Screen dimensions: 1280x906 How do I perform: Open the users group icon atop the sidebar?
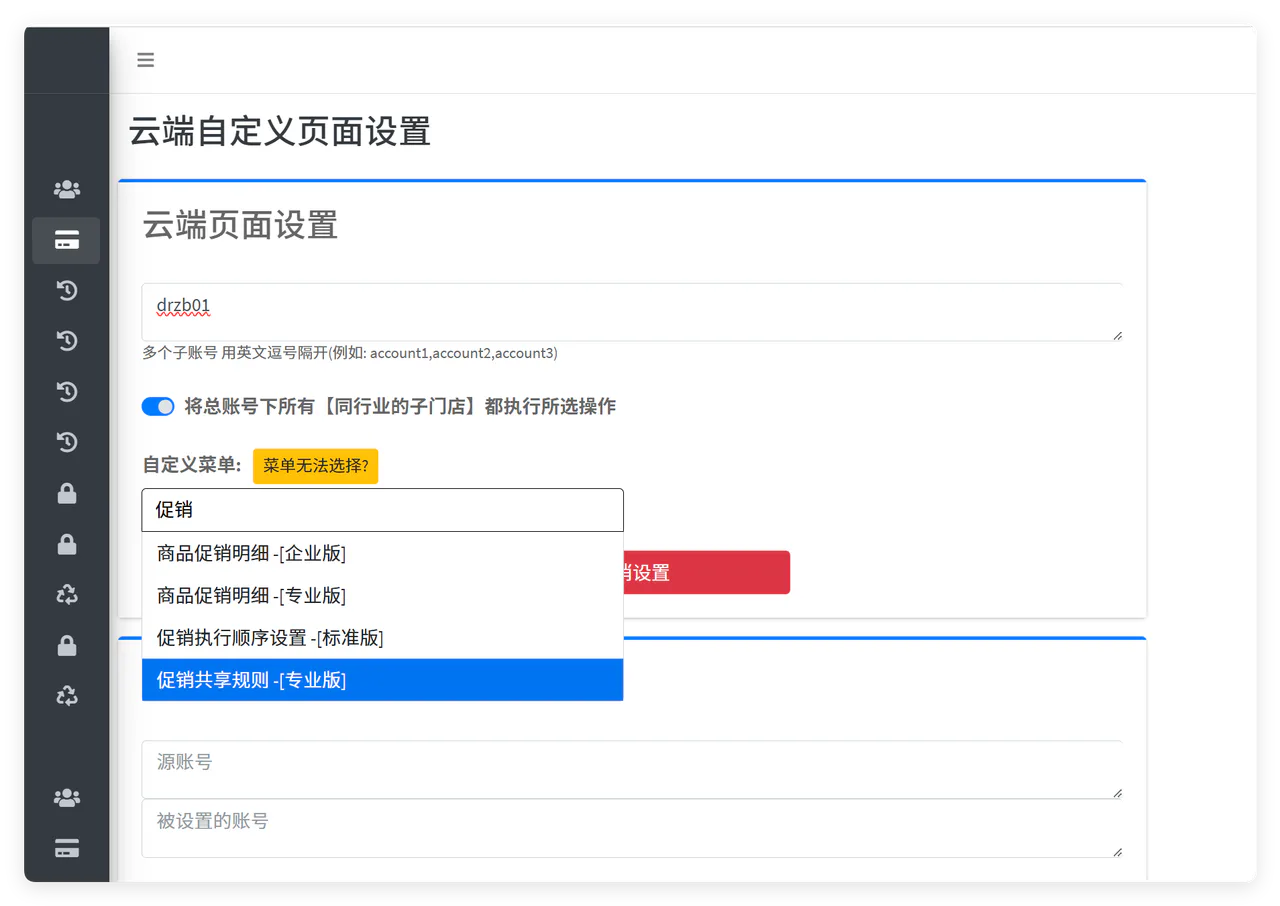click(x=67, y=189)
